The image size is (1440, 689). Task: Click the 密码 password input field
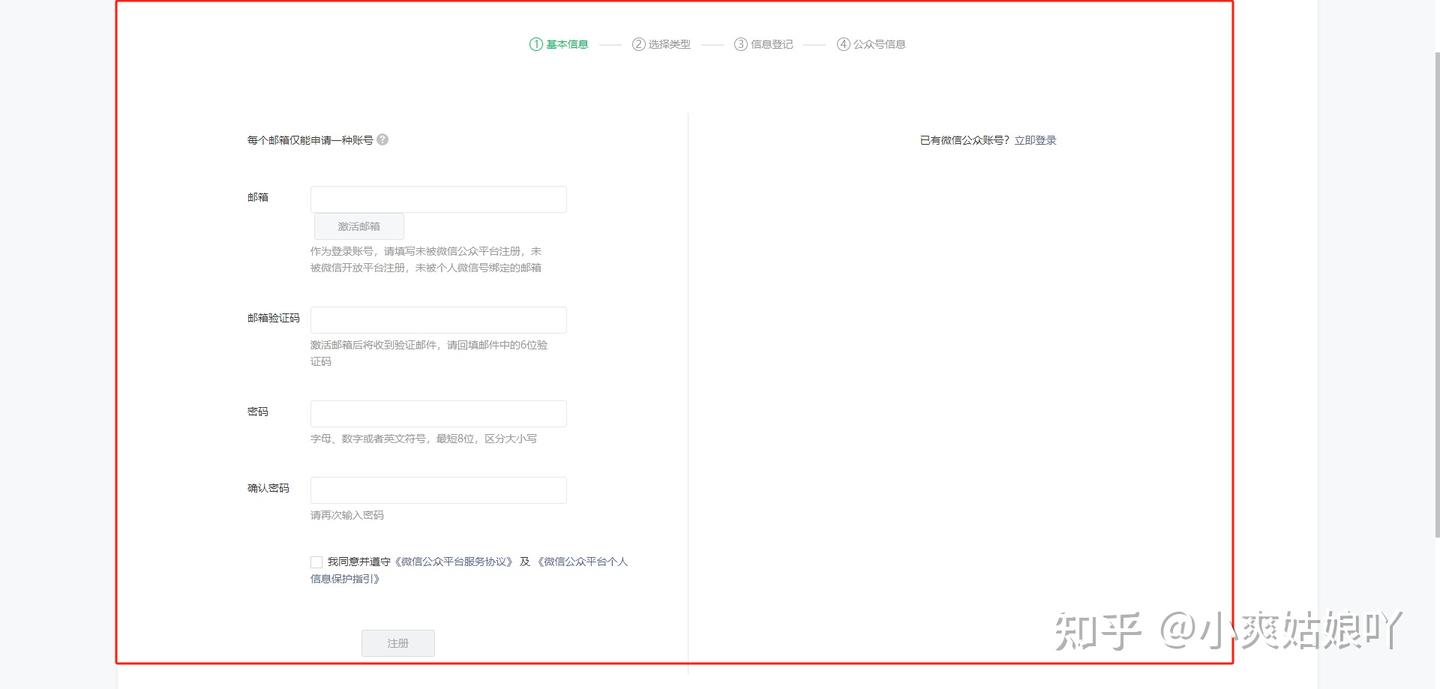coord(438,414)
